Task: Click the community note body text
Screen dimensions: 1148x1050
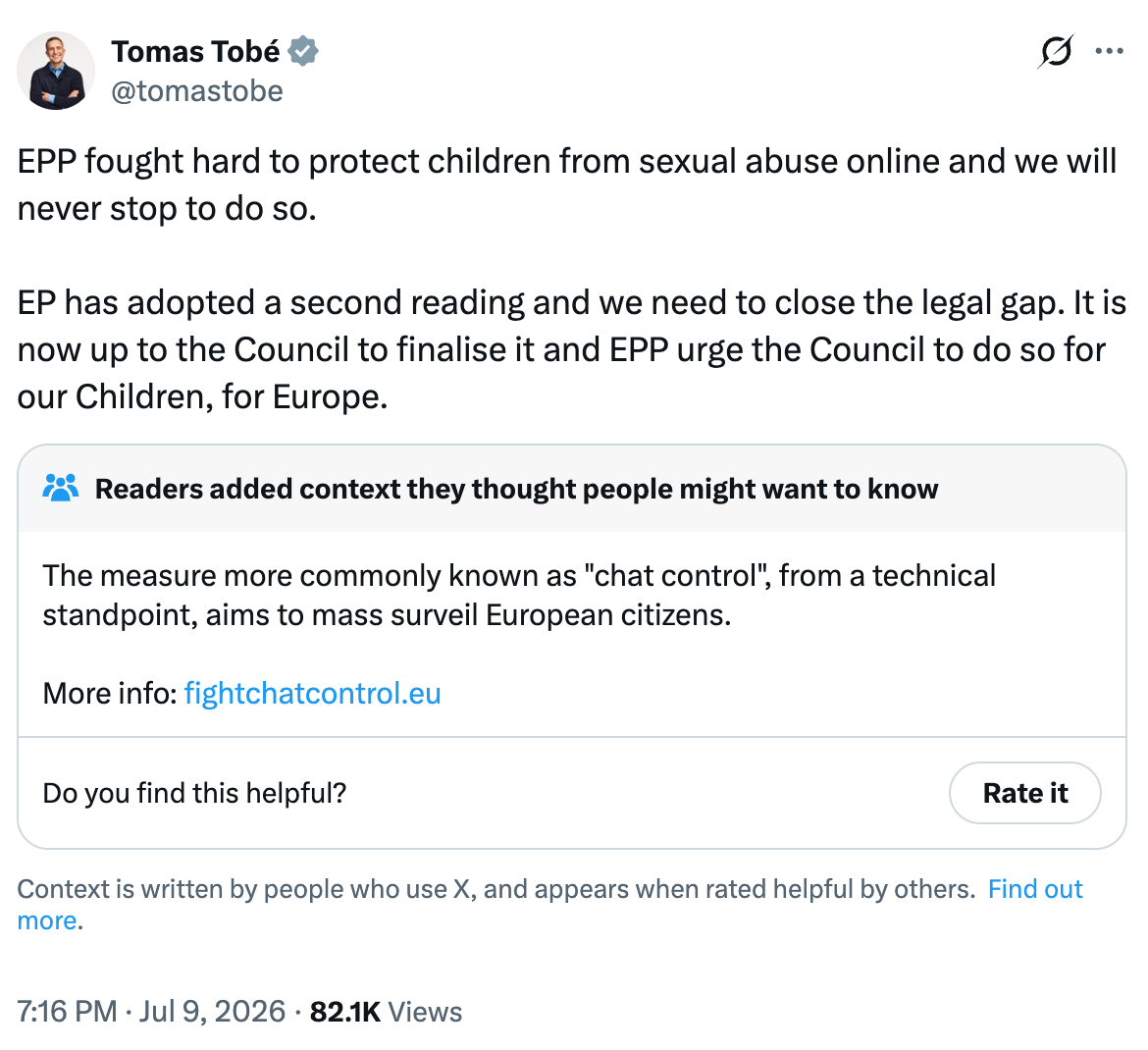Action: coord(519,596)
